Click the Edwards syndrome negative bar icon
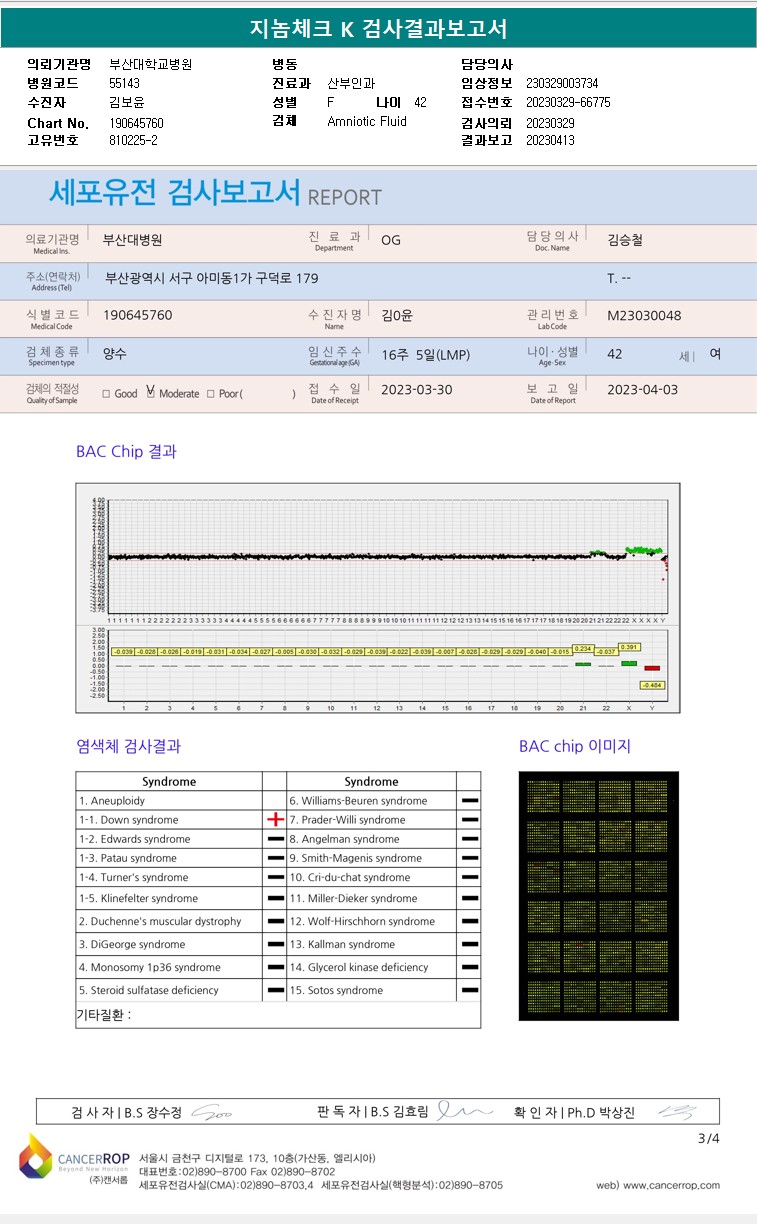Viewport: 757px width, 1224px height. pyautogui.click(x=275, y=839)
